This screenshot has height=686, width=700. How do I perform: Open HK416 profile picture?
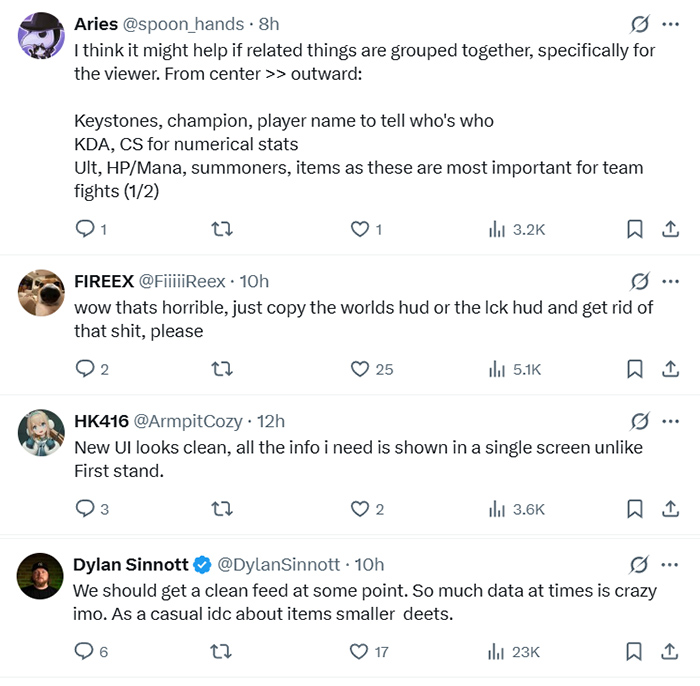(x=42, y=433)
